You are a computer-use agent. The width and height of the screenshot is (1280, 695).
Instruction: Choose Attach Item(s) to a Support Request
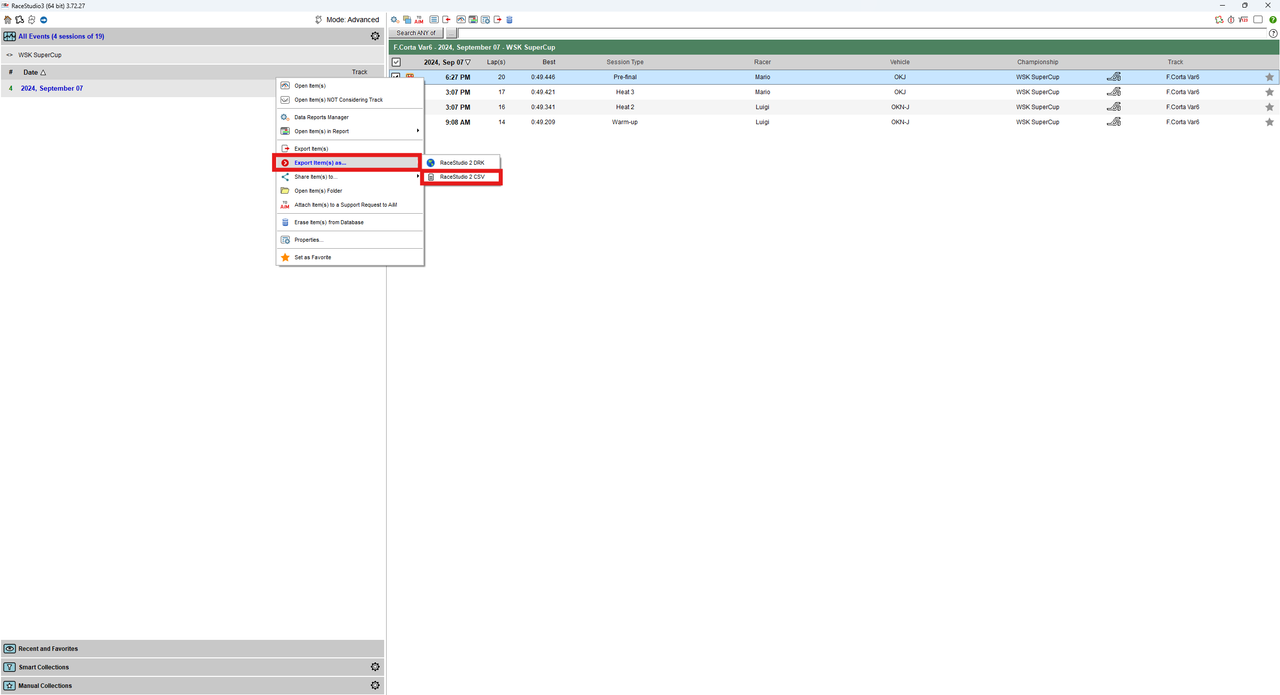point(350,205)
